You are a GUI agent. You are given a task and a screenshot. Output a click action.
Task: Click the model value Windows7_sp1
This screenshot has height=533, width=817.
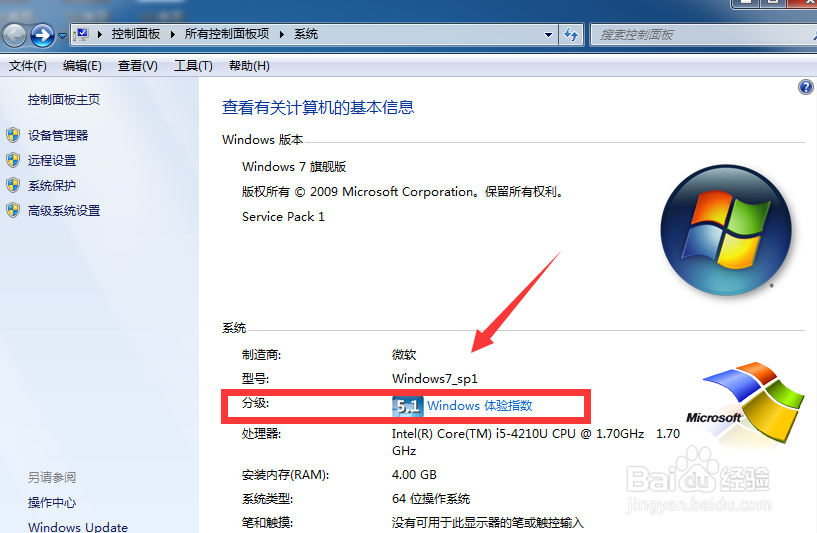[x=435, y=379]
